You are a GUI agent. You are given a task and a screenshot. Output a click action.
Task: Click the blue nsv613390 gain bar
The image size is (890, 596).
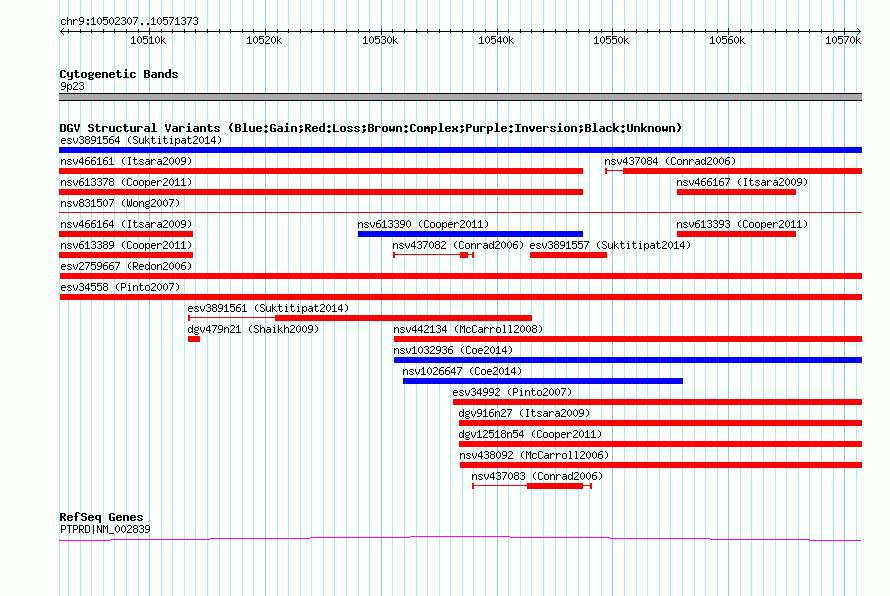(470, 234)
